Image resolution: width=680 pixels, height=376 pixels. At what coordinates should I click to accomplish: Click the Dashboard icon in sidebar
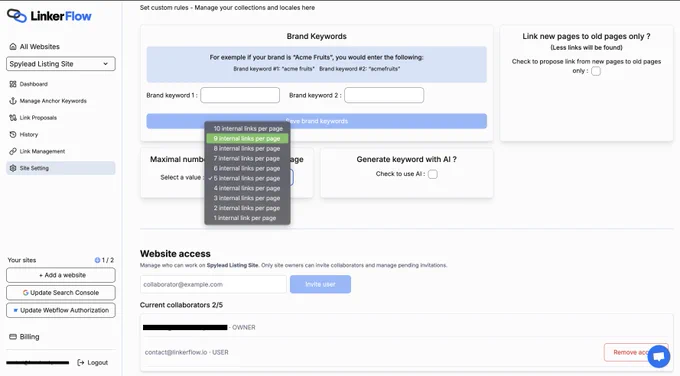[x=13, y=84]
